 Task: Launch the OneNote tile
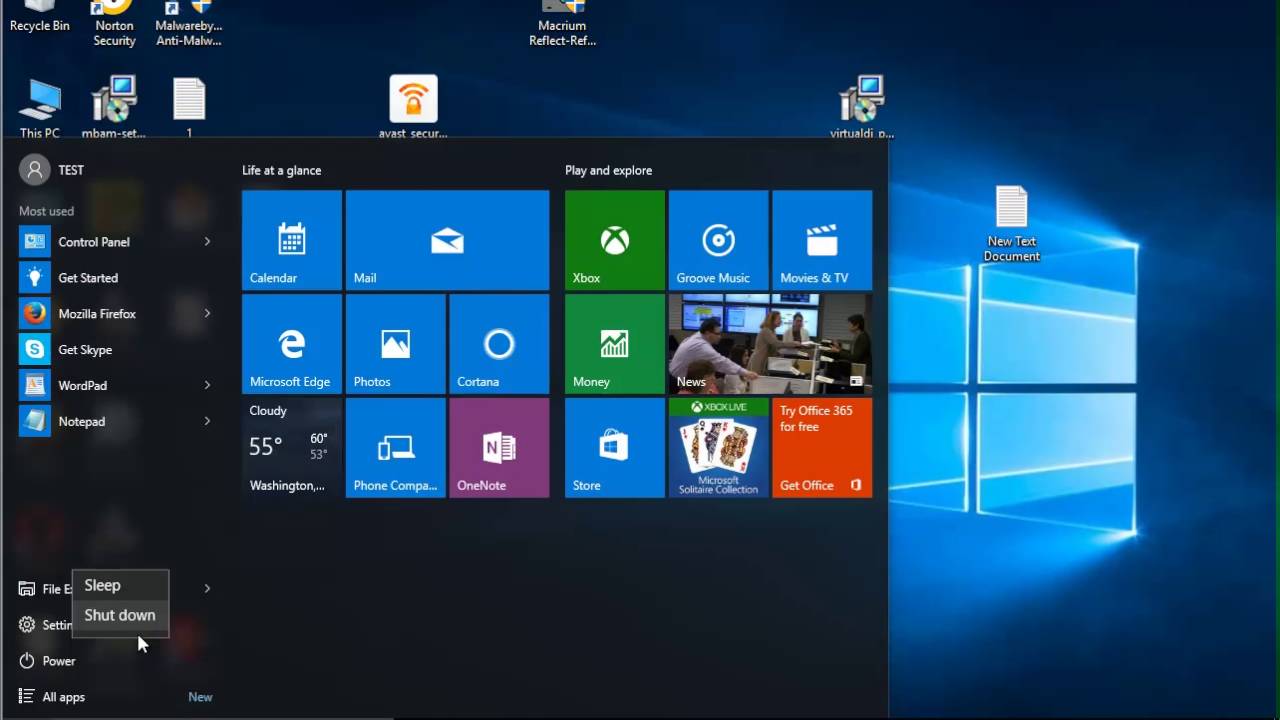tap(499, 448)
